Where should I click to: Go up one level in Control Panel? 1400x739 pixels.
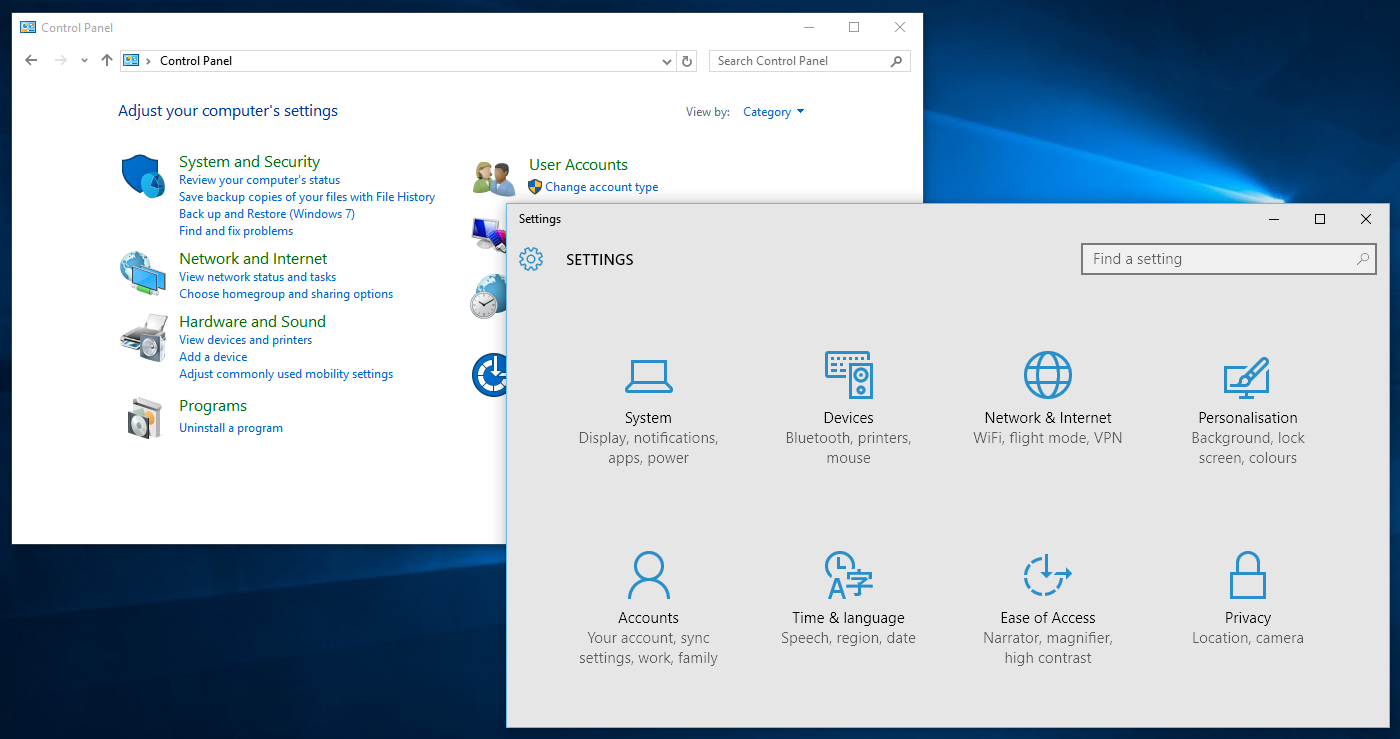click(x=107, y=61)
